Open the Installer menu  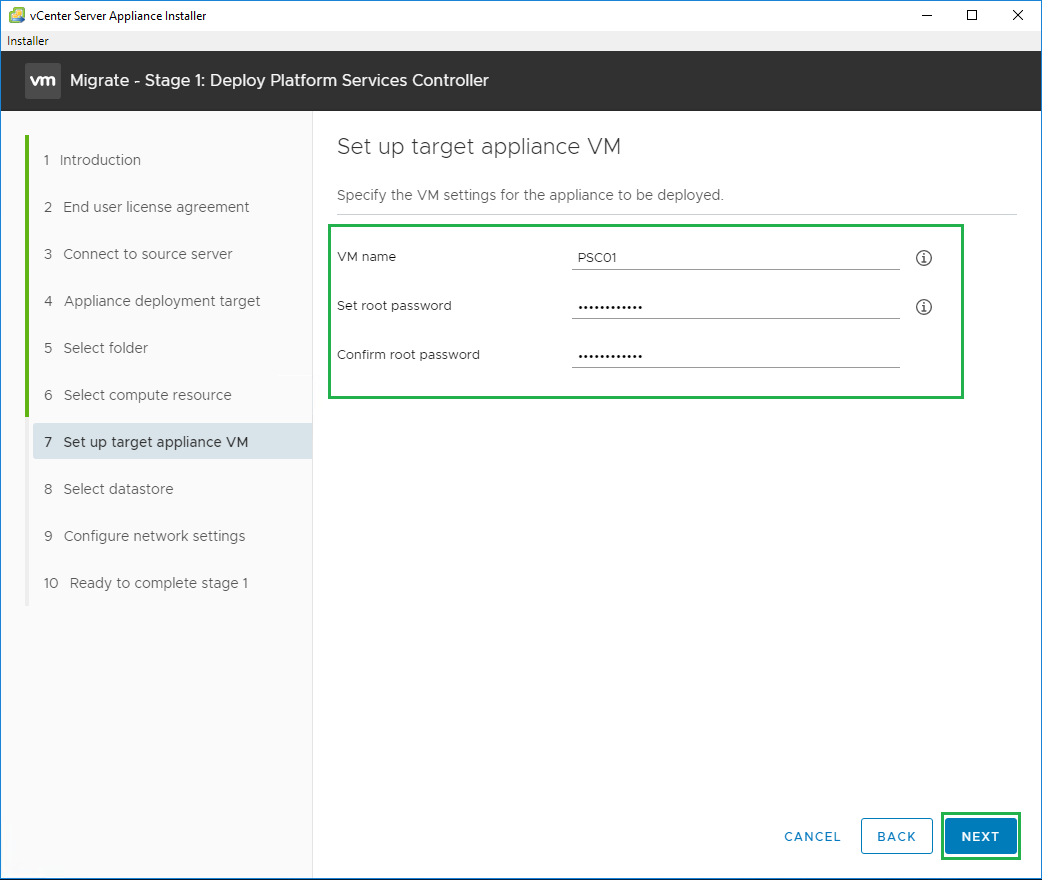point(28,41)
